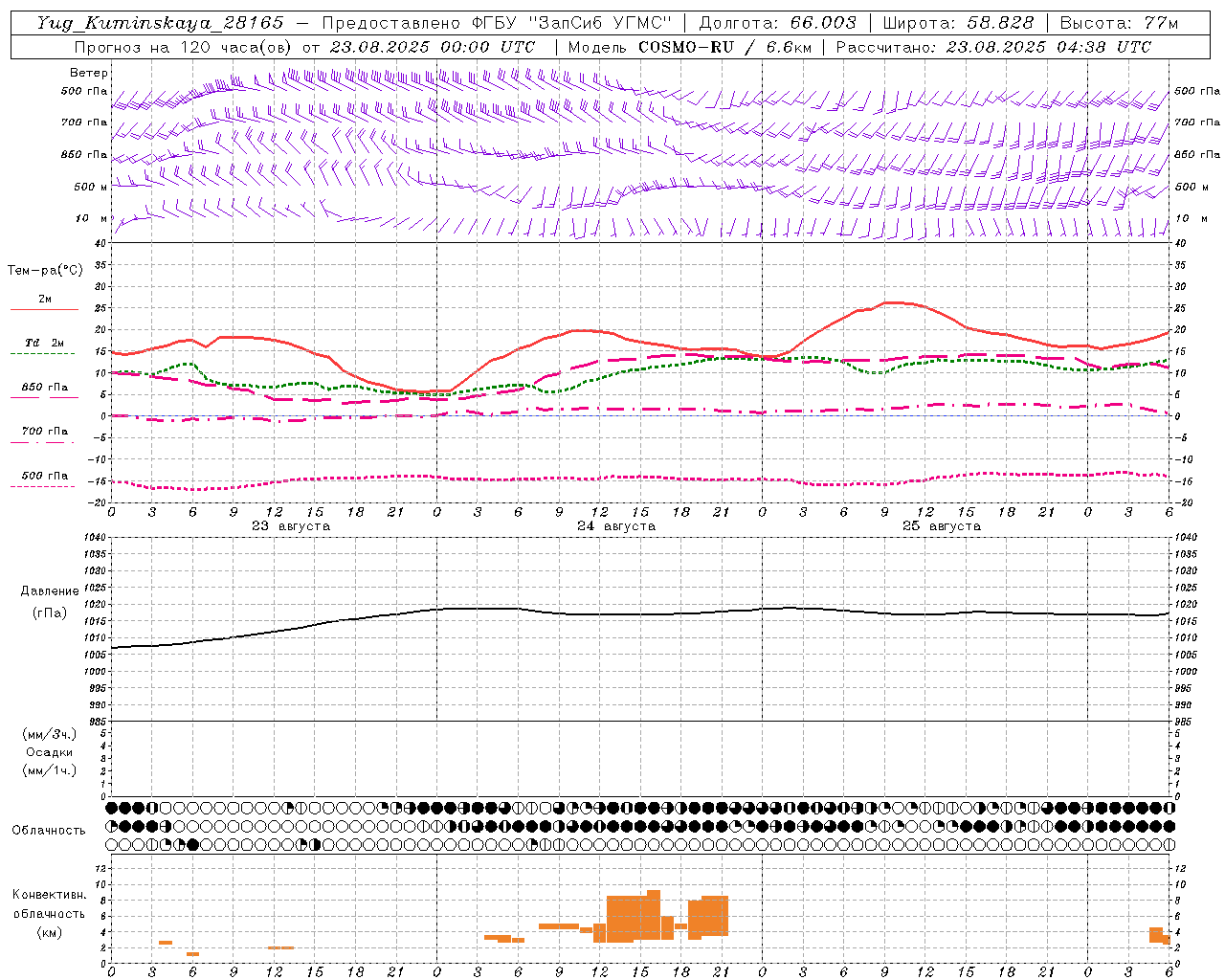This screenshot has height=980, width=1225.
Task: Click the '850 гПа' temperature legend entry
Action: tap(45, 388)
